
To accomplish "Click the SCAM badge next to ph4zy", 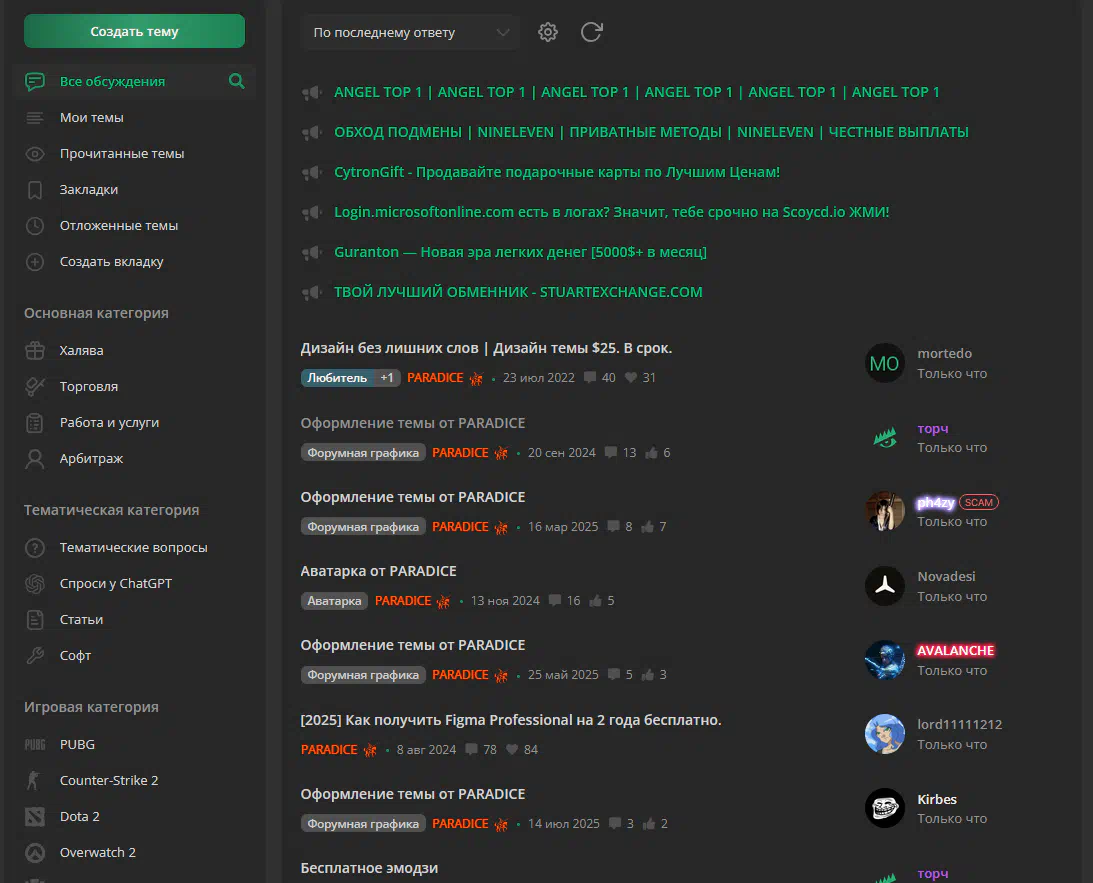I will (979, 502).
